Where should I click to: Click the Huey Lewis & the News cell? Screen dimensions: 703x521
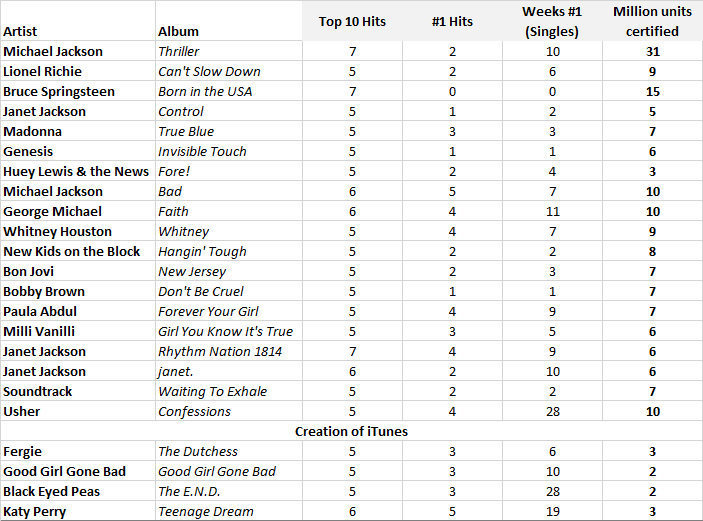click(78, 171)
